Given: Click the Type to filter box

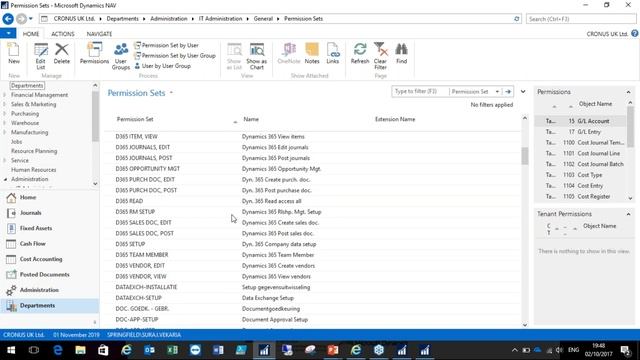Looking at the screenshot, I should pyautogui.click(x=420, y=91).
